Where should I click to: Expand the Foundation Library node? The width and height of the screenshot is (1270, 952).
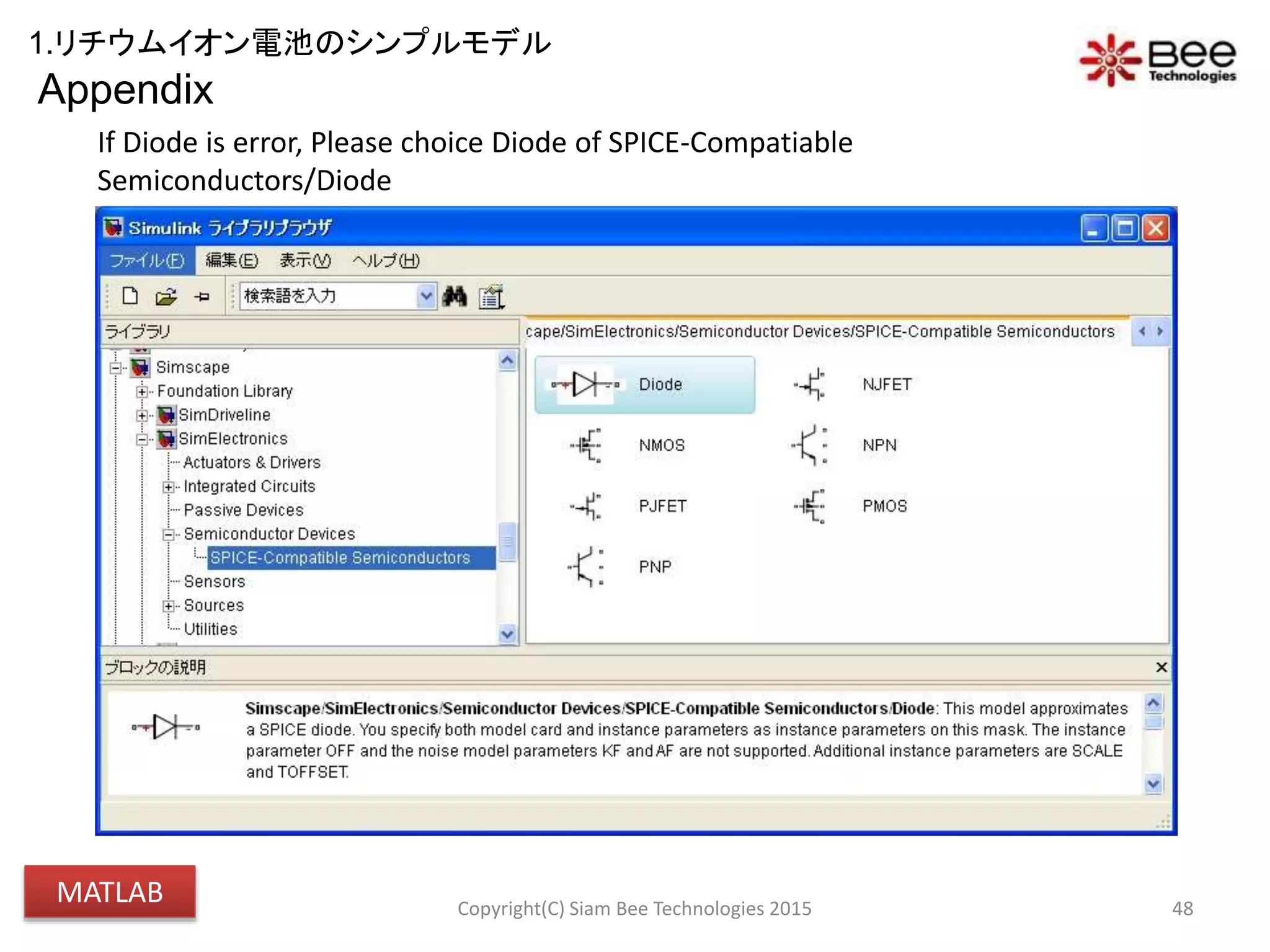142,391
